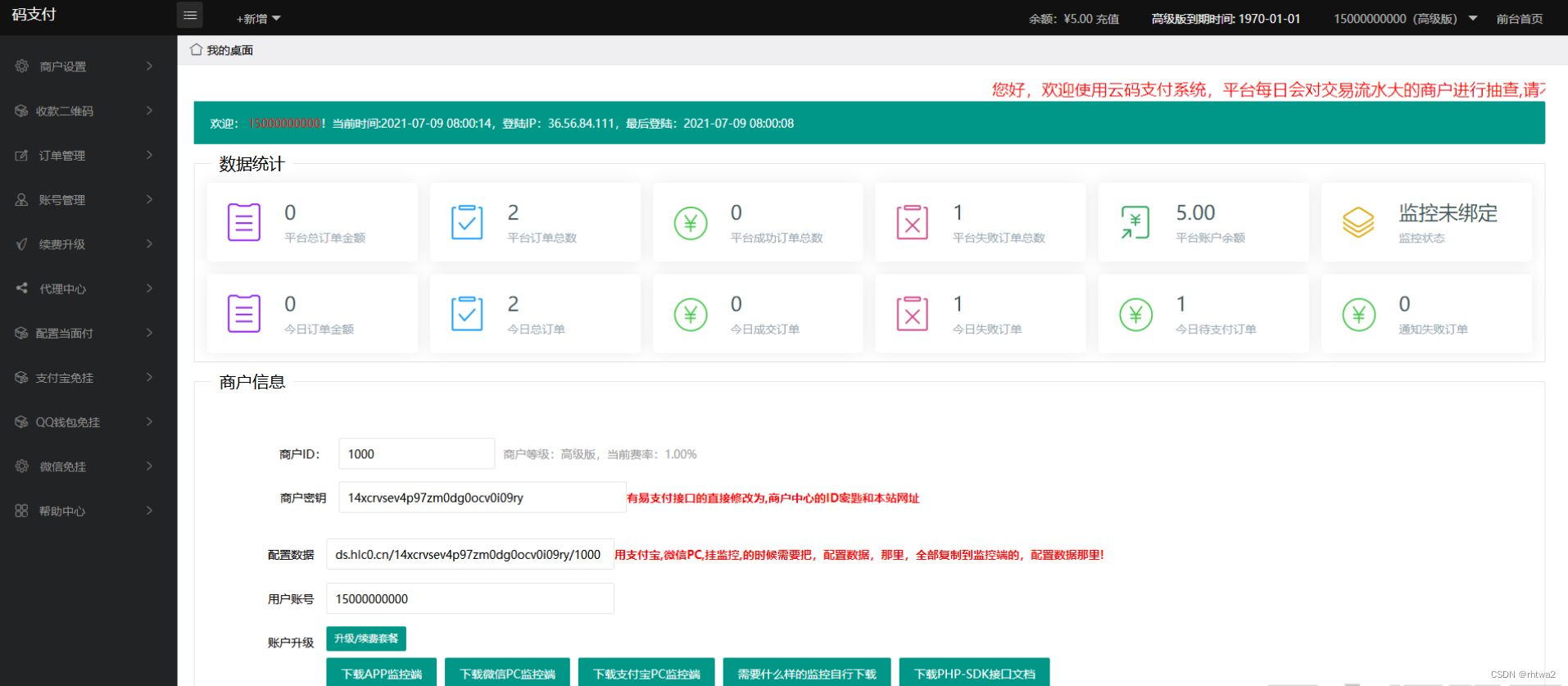
Task: Expand the 订单管理 chevron
Action: click(x=149, y=154)
